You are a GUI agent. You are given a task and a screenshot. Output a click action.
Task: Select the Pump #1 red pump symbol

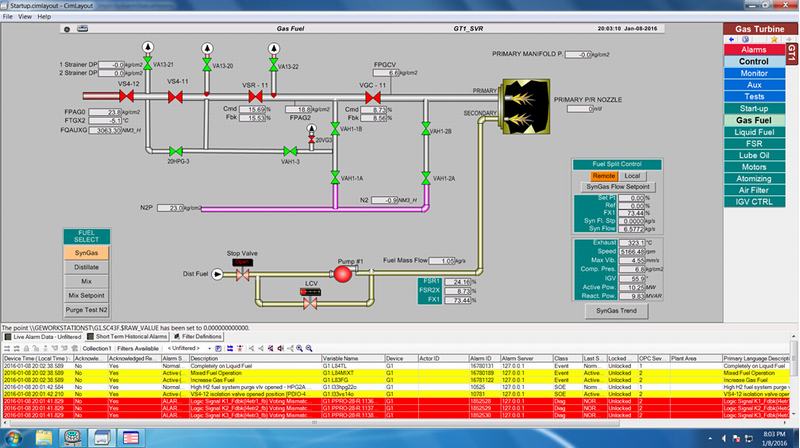click(343, 274)
